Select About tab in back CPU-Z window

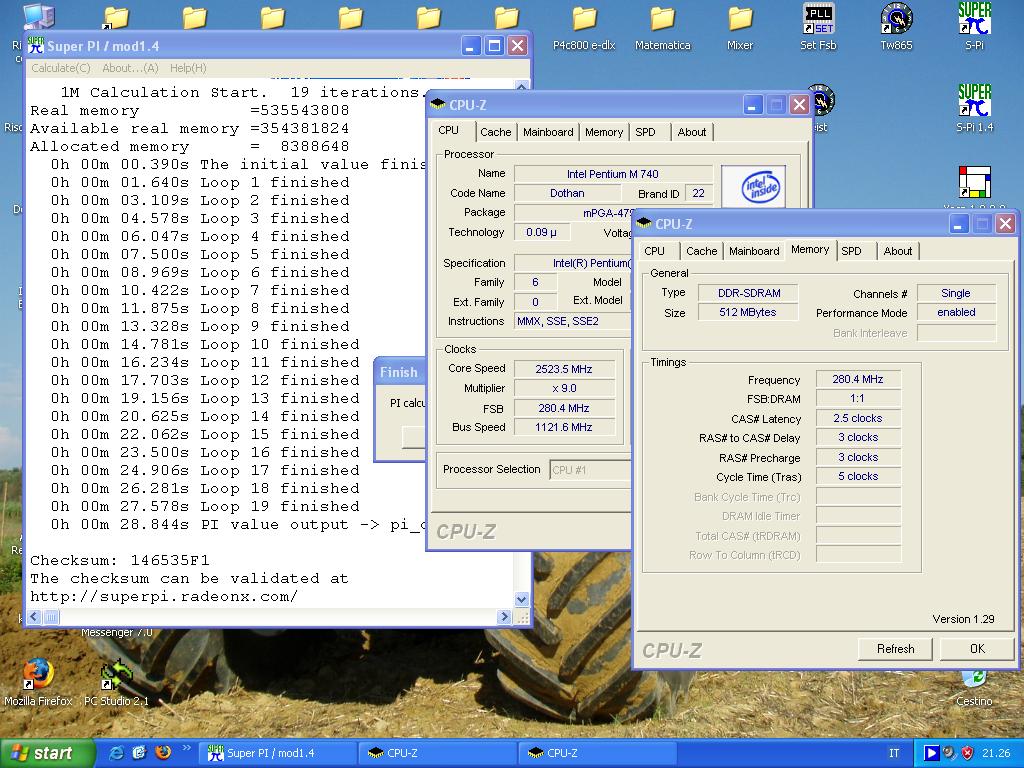pos(692,132)
